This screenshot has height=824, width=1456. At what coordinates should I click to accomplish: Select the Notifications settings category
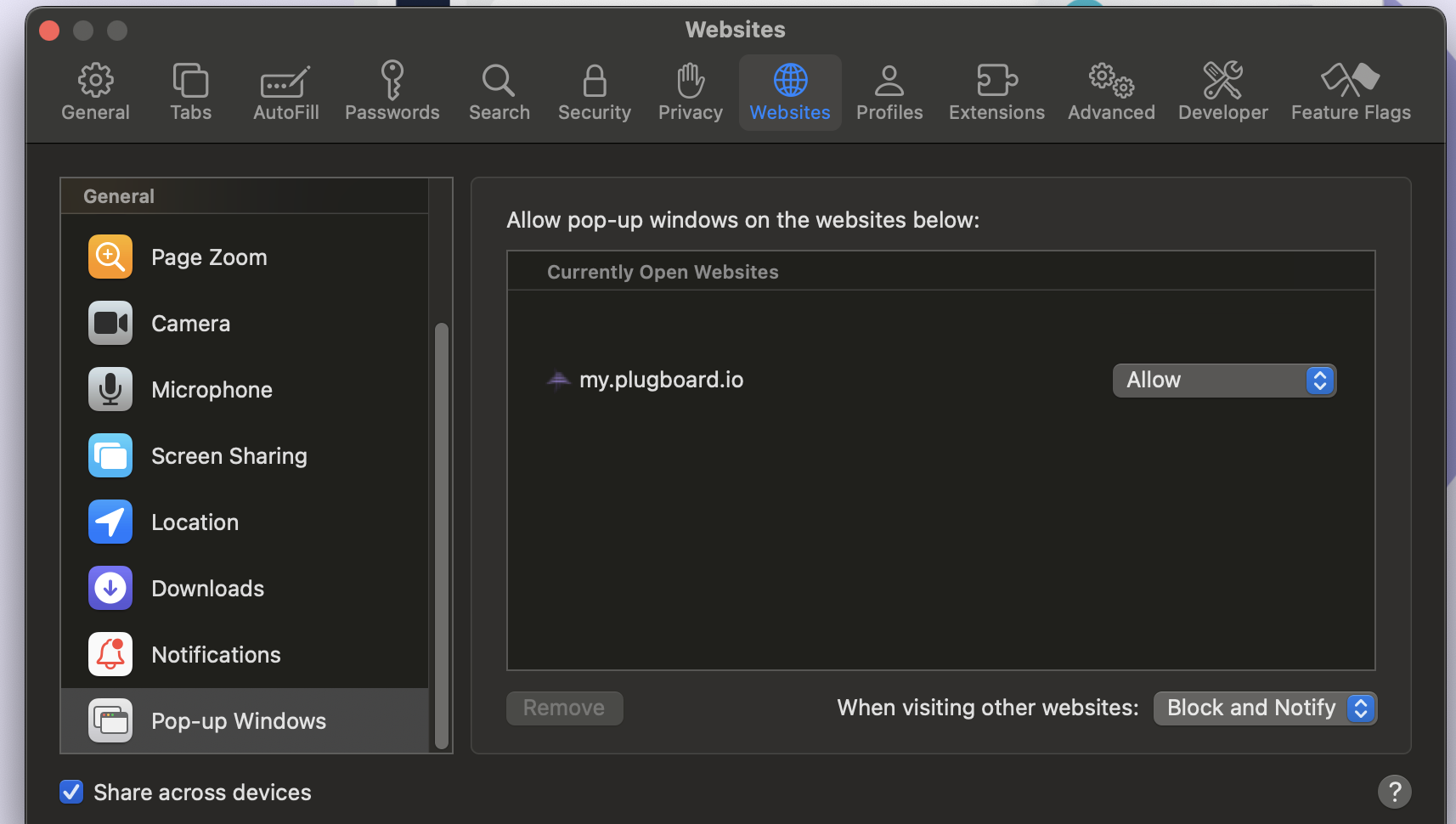(216, 654)
